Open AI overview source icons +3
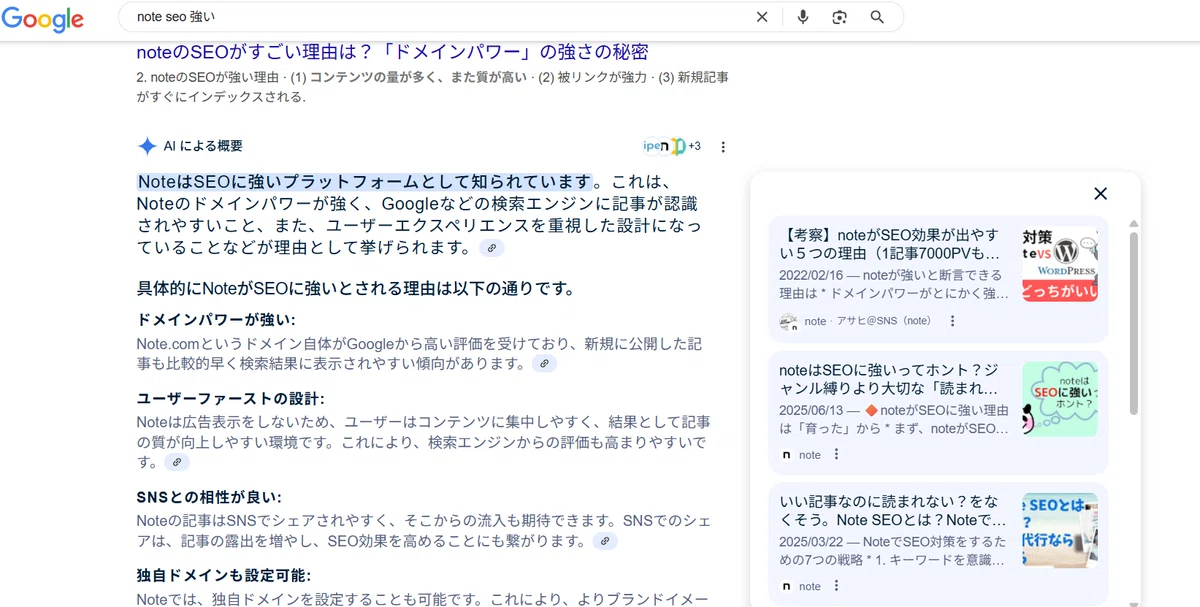The image size is (1200, 607). point(672,146)
